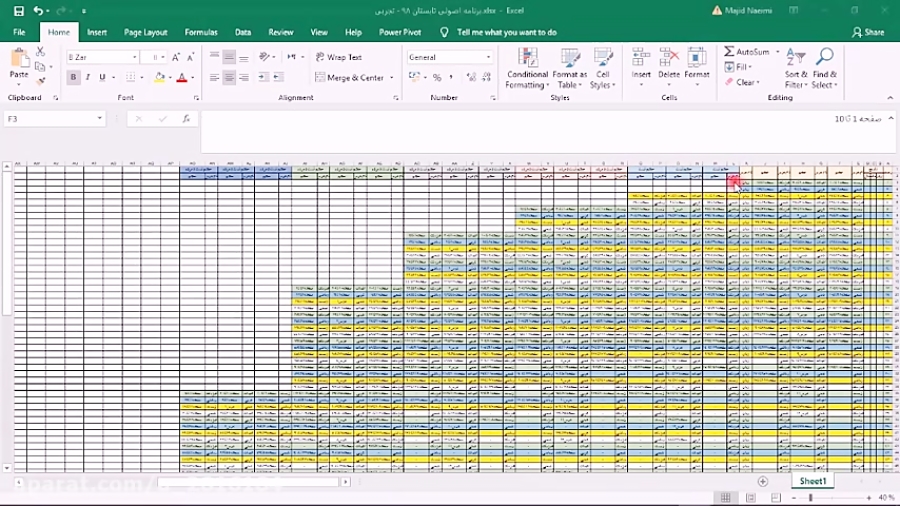
Task: Open the File tab
Action: tap(19, 32)
